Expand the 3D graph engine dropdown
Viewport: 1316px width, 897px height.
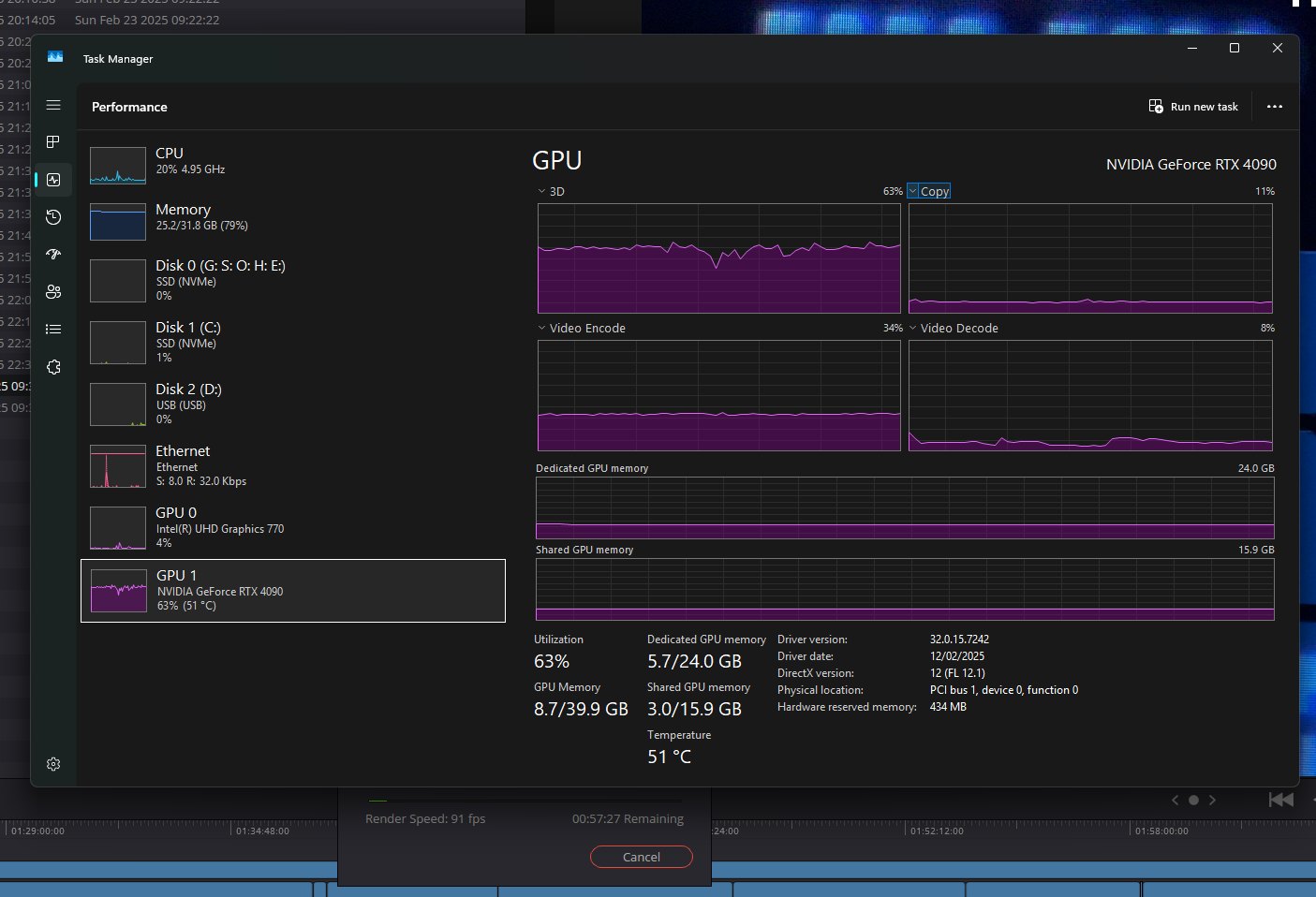[x=541, y=191]
